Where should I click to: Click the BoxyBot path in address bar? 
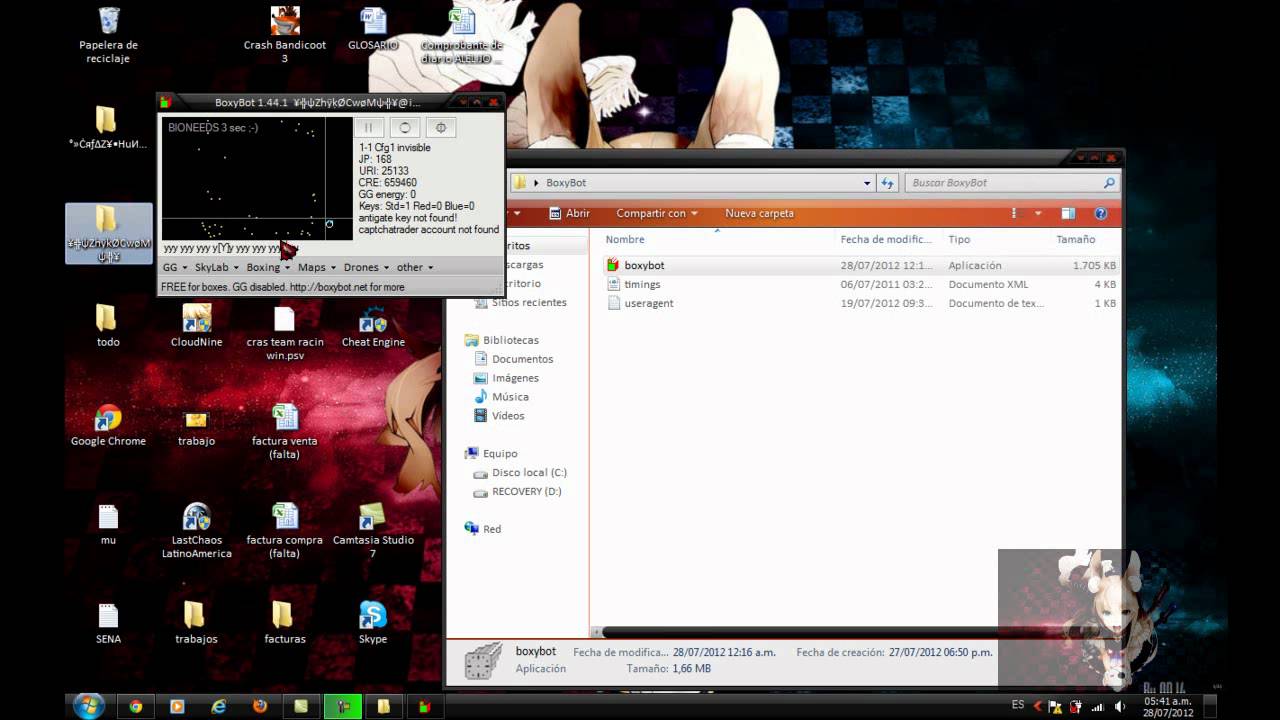pos(566,183)
